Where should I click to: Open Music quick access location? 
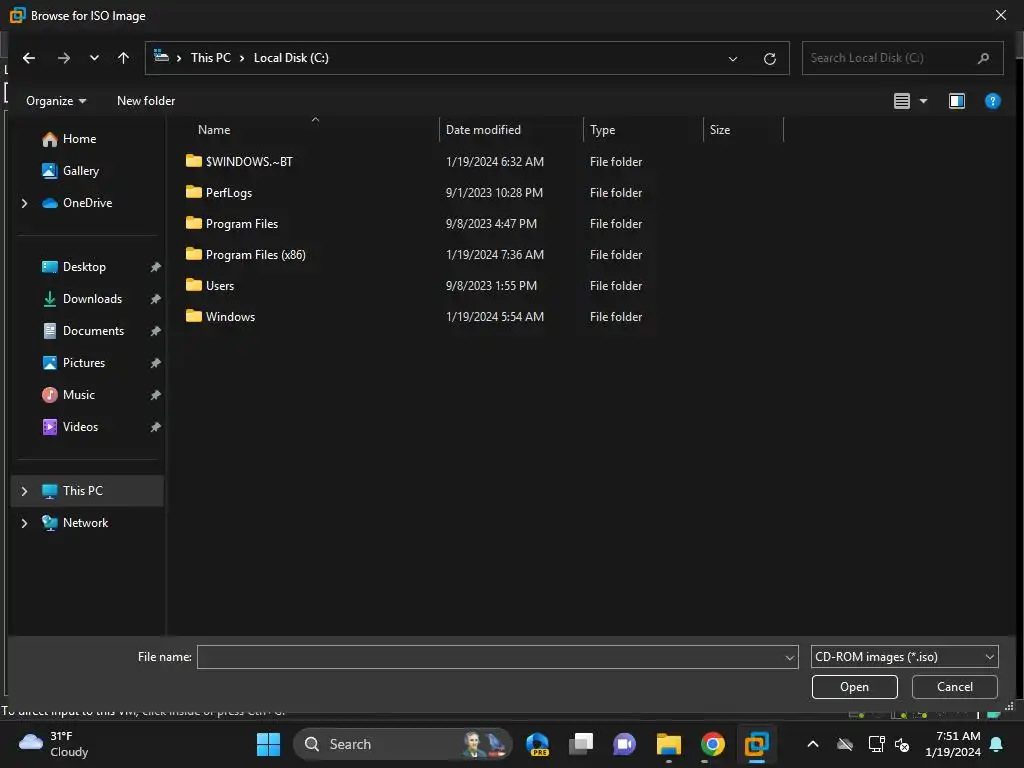[x=78, y=395]
